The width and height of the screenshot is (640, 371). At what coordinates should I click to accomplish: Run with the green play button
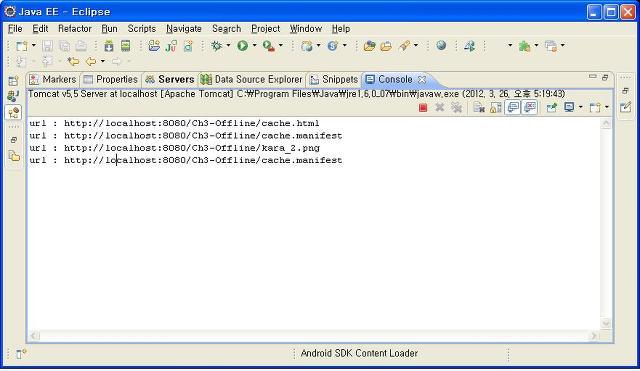click(x=242, y=46)
